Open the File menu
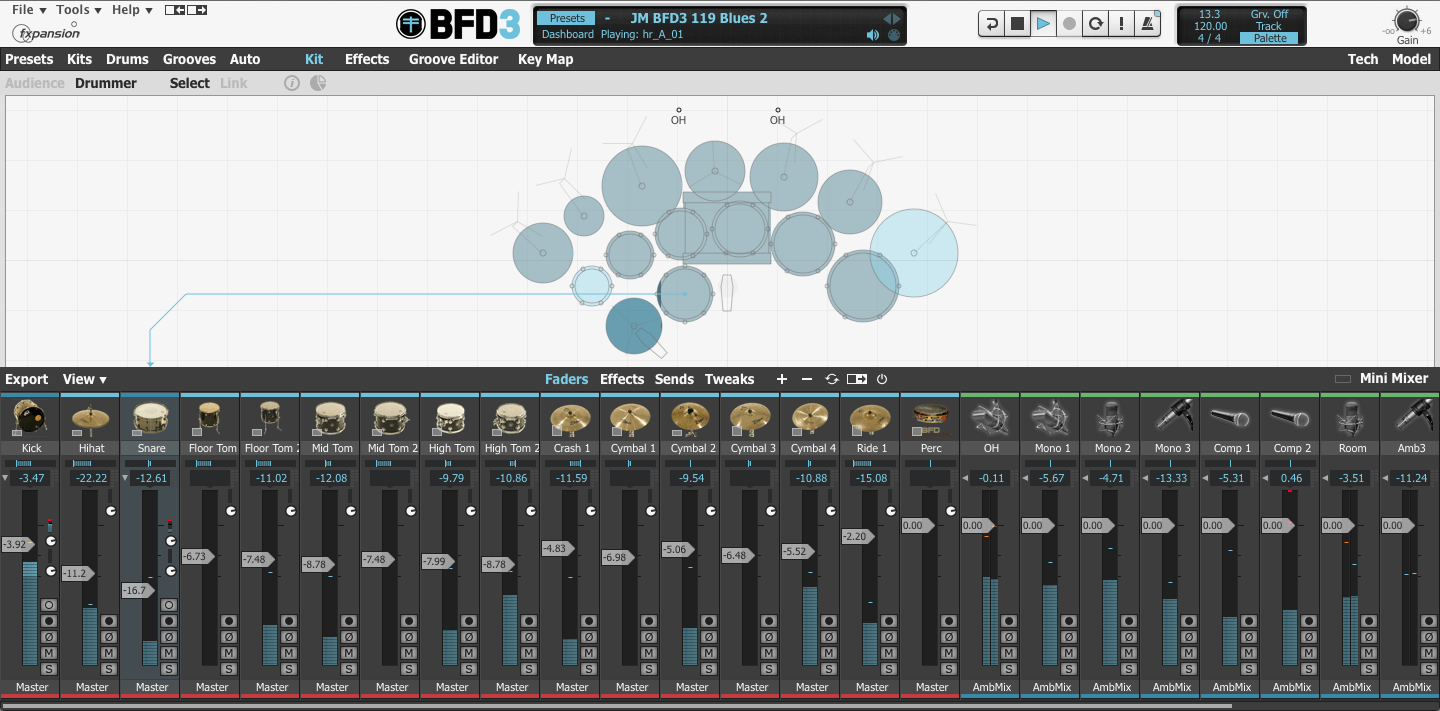 point(28,10)
